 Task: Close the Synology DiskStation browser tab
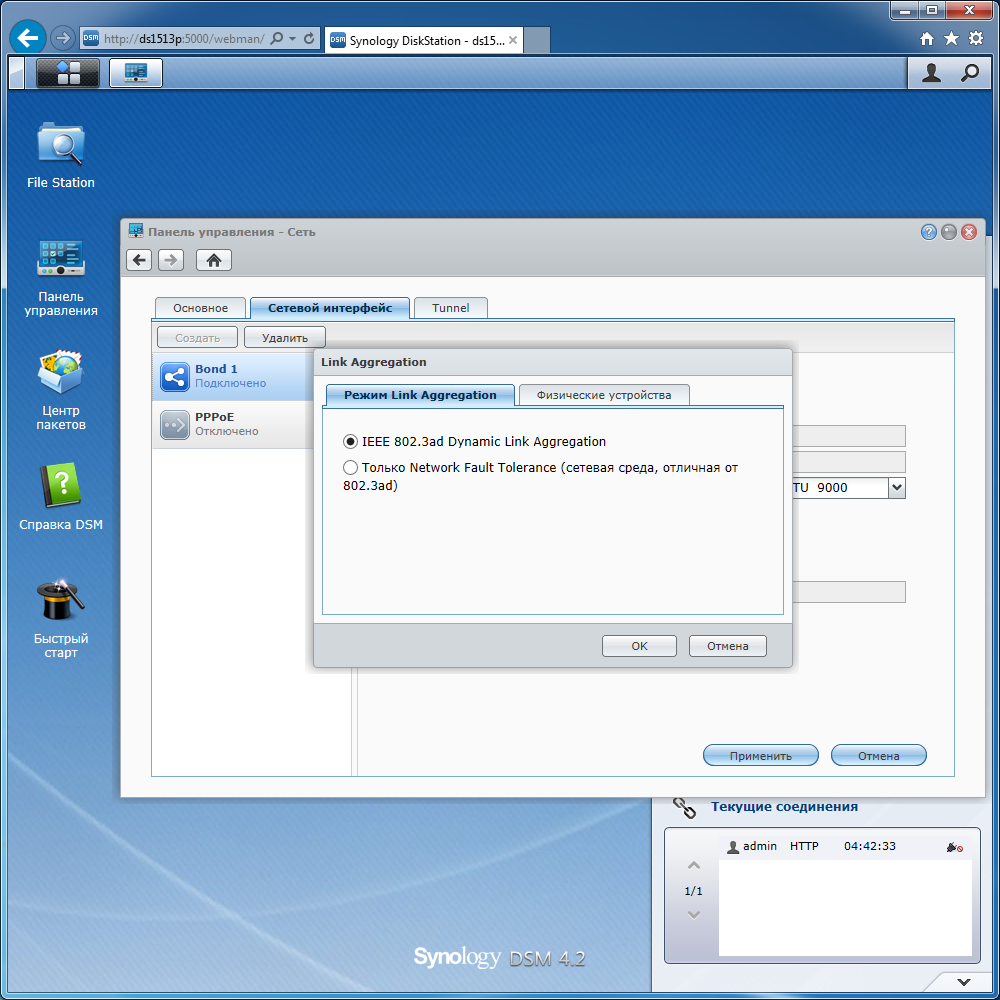(513, 40)
